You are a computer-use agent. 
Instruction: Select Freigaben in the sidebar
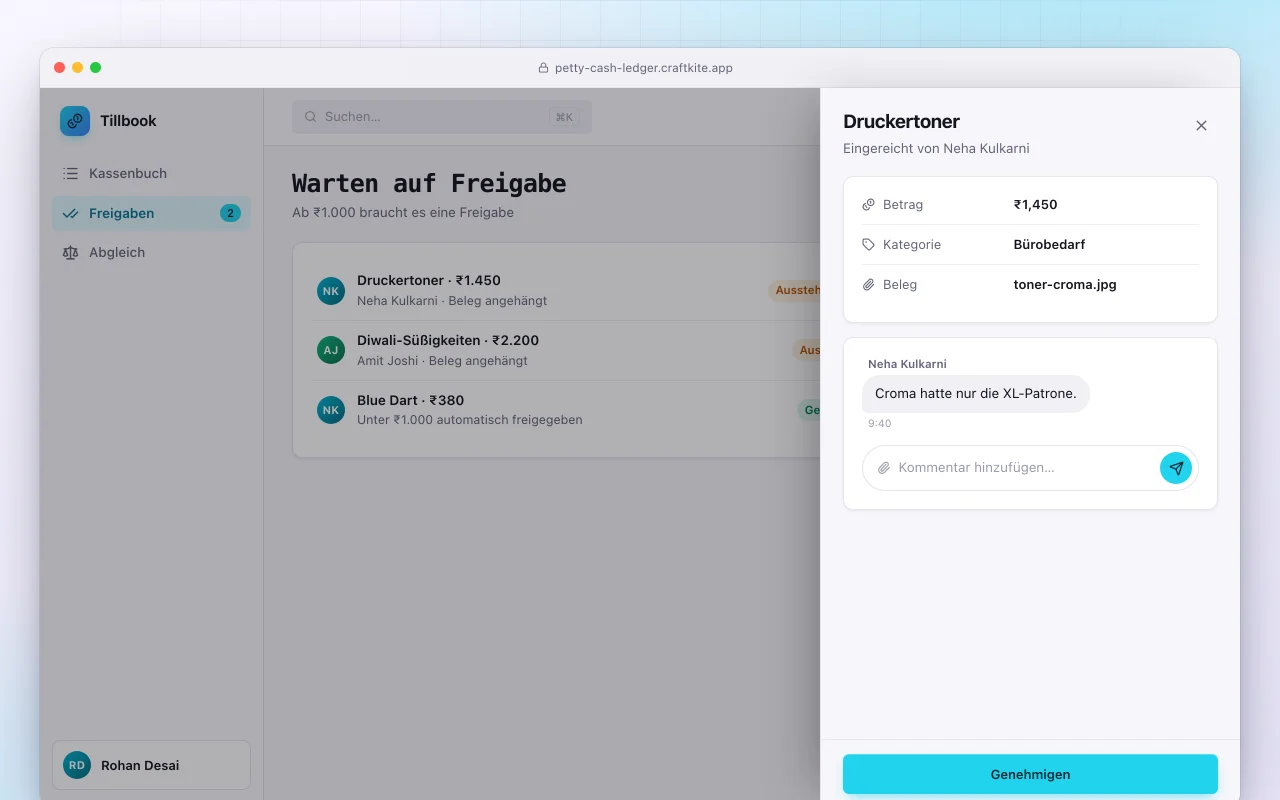pyautogui.click(x=151, y=213)
